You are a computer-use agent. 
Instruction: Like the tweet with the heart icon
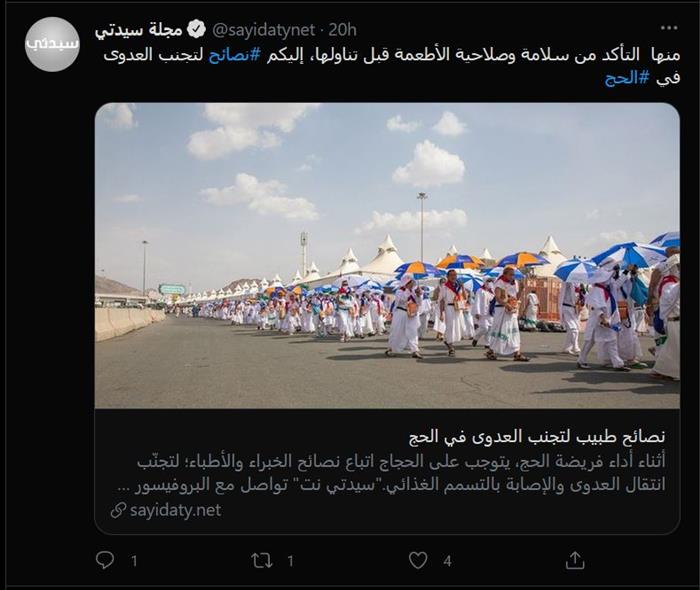point(418,561)
